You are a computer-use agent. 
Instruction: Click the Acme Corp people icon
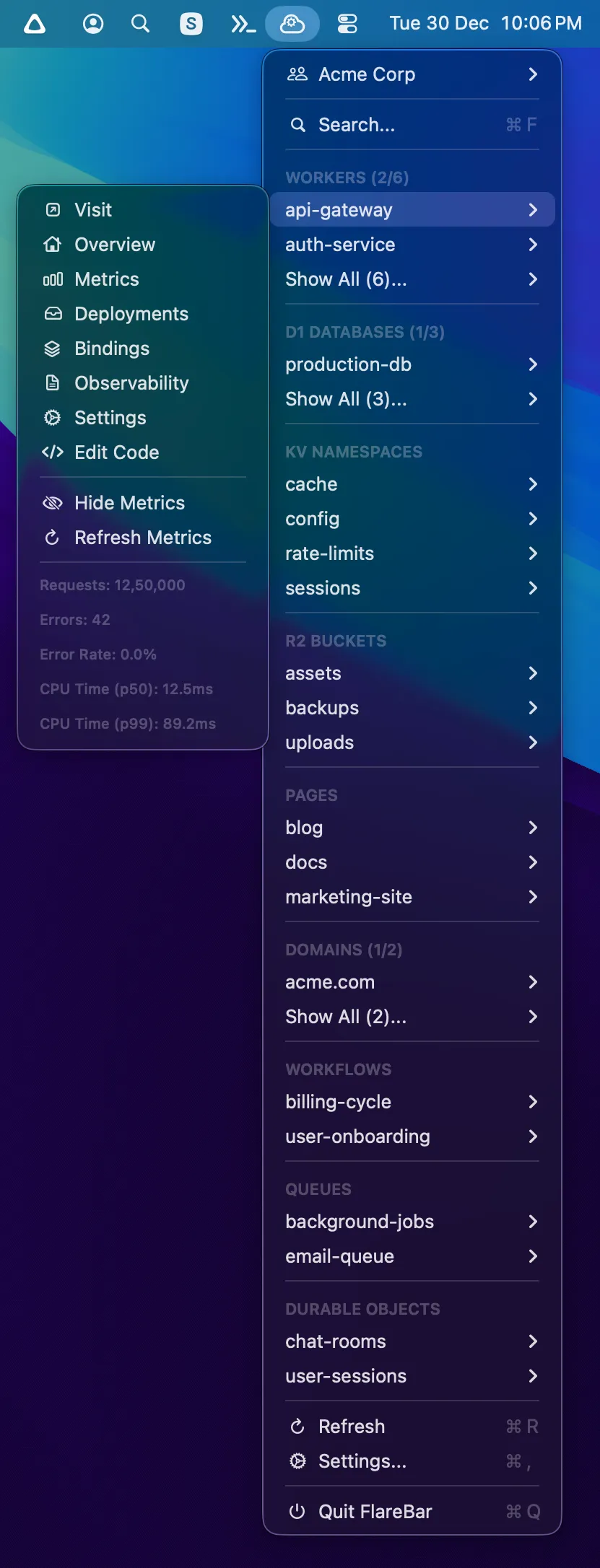point(297,74)
